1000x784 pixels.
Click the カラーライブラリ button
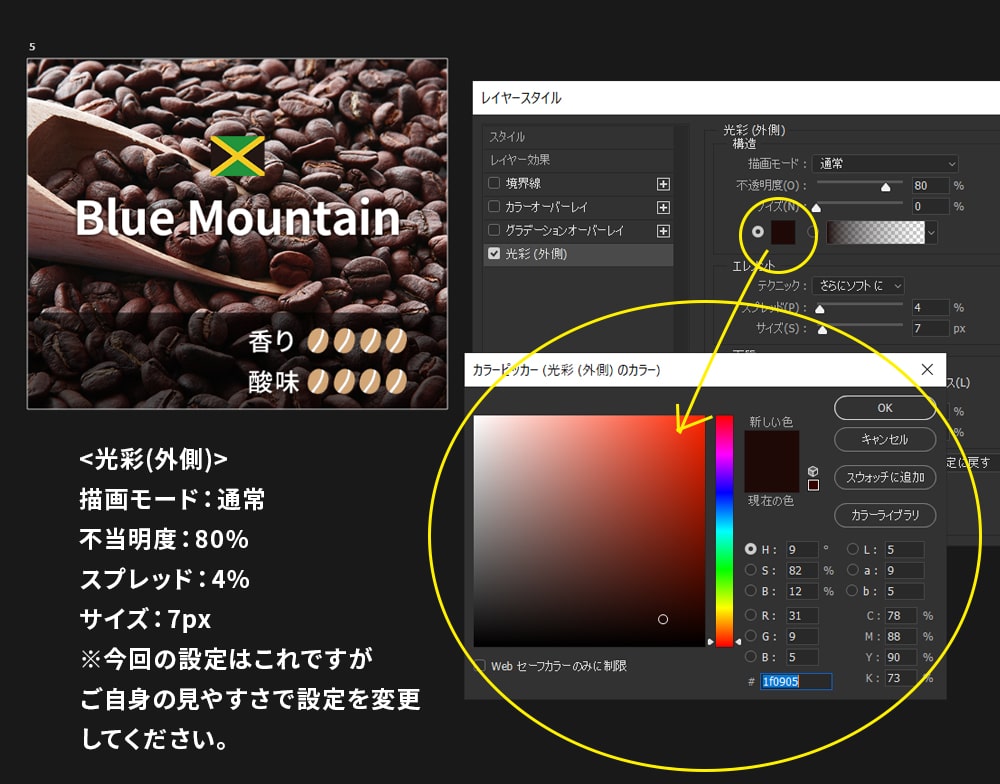(x=884, y=515)
